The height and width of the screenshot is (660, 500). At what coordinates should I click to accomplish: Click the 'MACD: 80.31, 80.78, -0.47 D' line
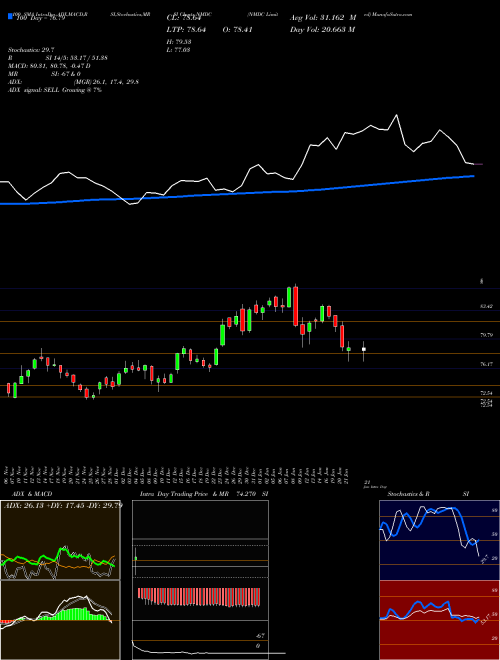click(49, 66)
